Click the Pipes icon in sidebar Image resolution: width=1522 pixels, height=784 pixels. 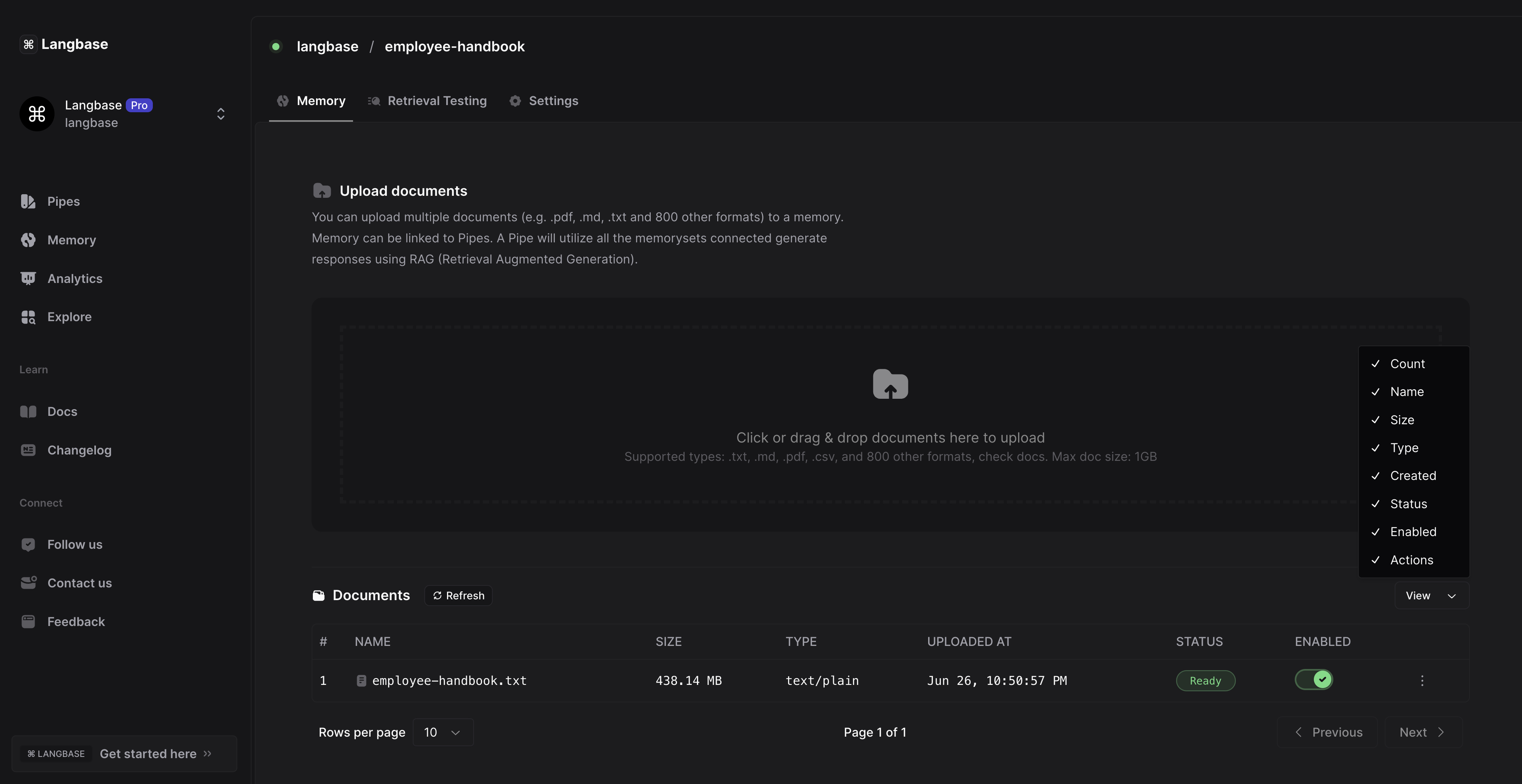(28, 201)
